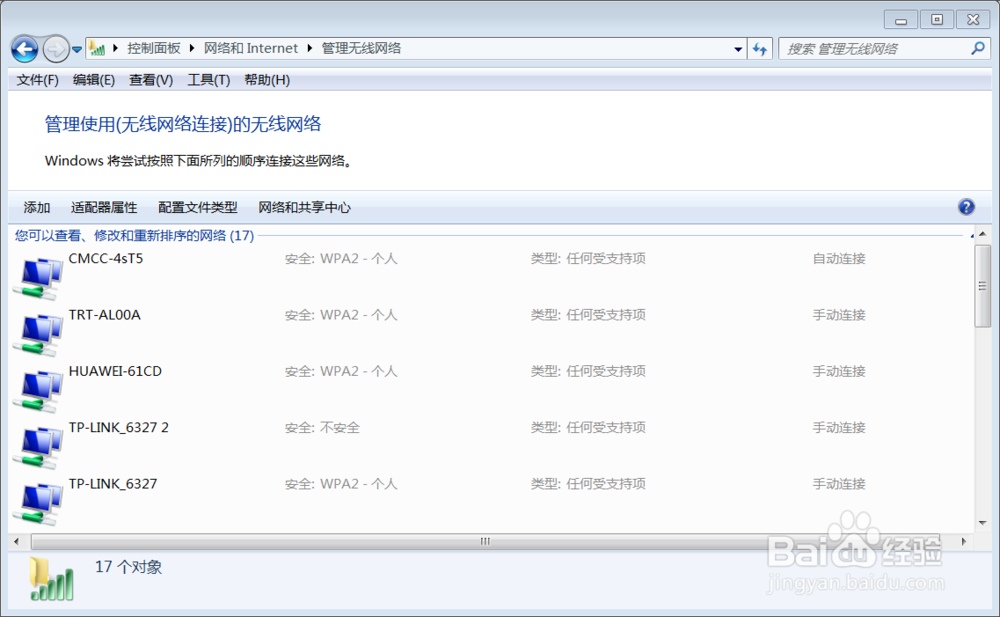
Task: Close the window
Action: click(x=973, y=20)
